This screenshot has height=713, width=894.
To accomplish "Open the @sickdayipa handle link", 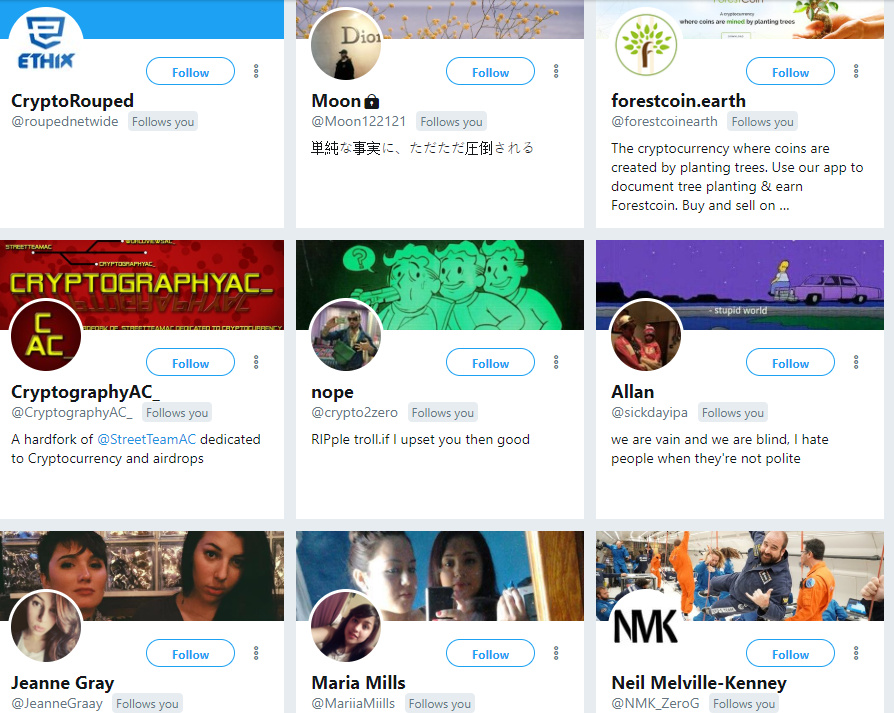I will [649, 413].
